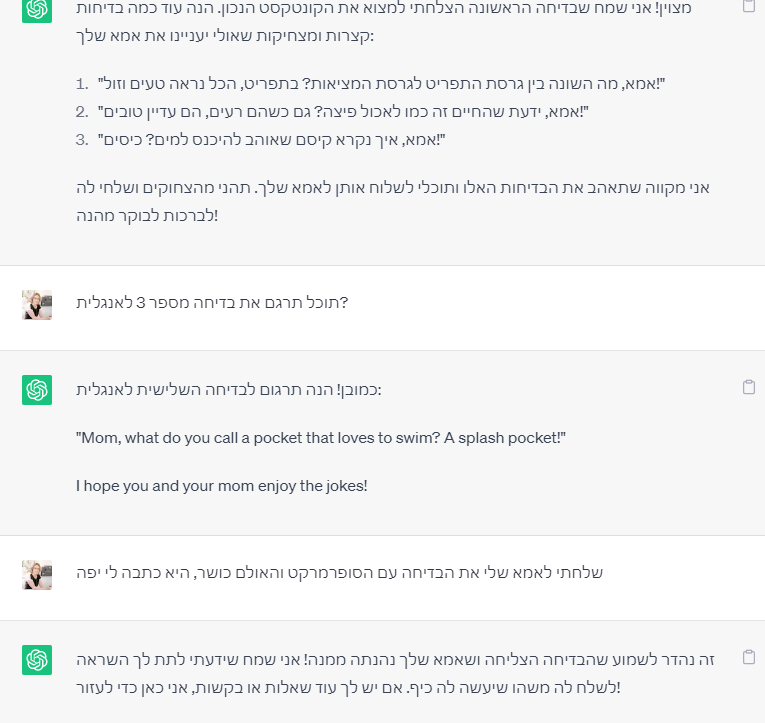The image size is (765, 723).
Task: Open user avatar next to the supermarket message
Action: coord(37,575)
